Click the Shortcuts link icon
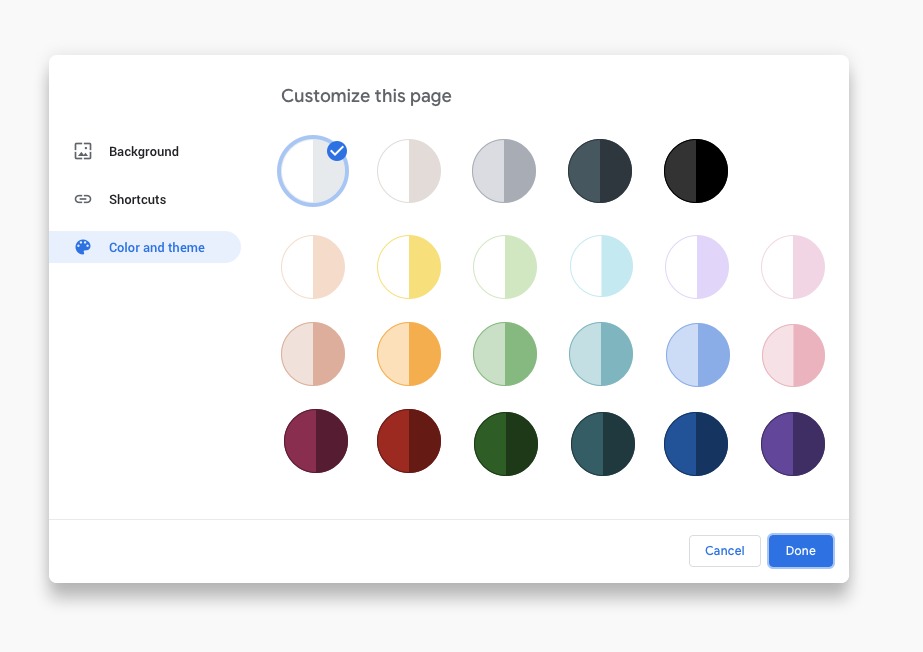The image size is (923, 652). tap(83, 199)
